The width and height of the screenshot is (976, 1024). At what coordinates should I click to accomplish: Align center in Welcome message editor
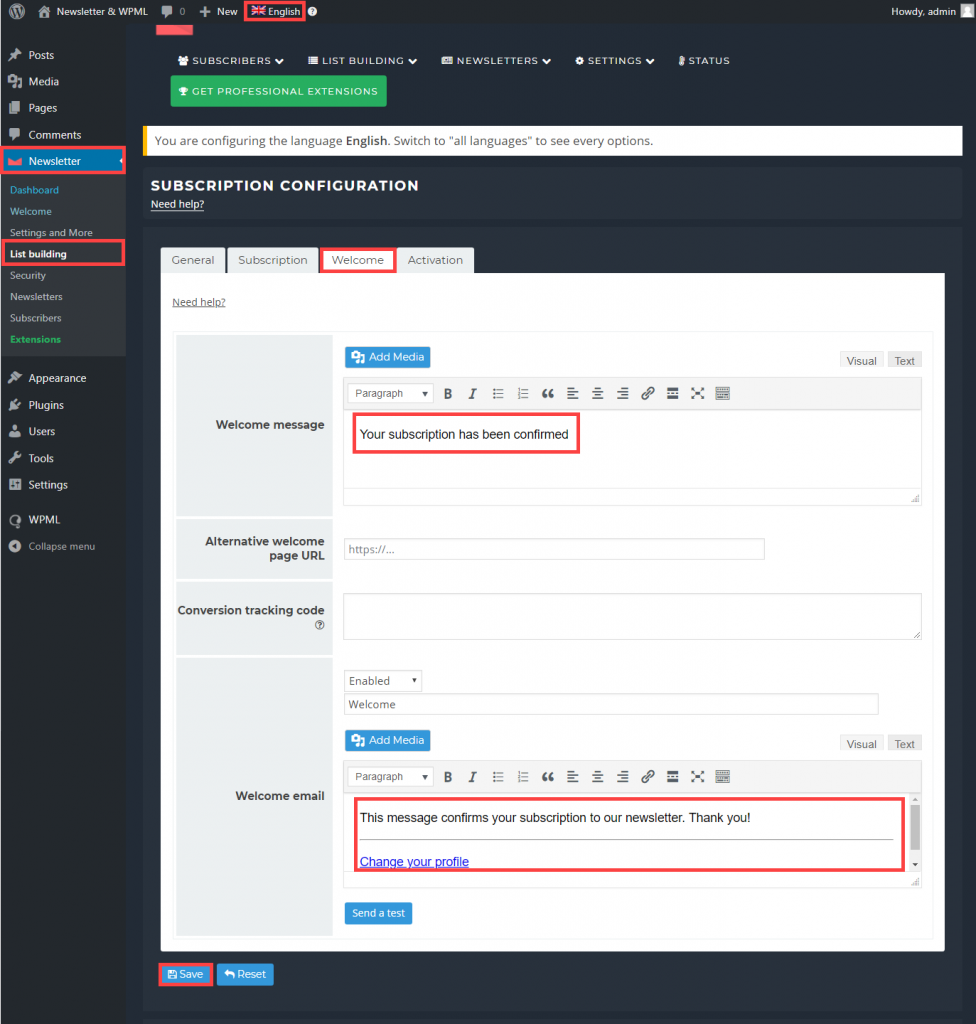pyautogui.click(x=597, y=393)
